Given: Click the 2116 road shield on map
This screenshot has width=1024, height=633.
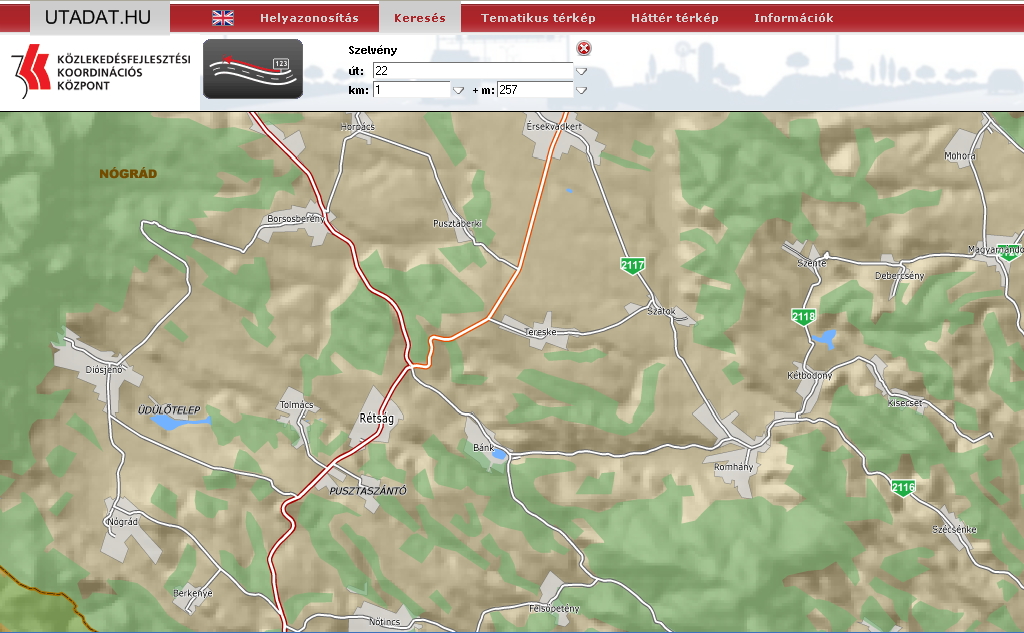Looking at the screenshot, I should pyautogui.click(x=903, y=488).
